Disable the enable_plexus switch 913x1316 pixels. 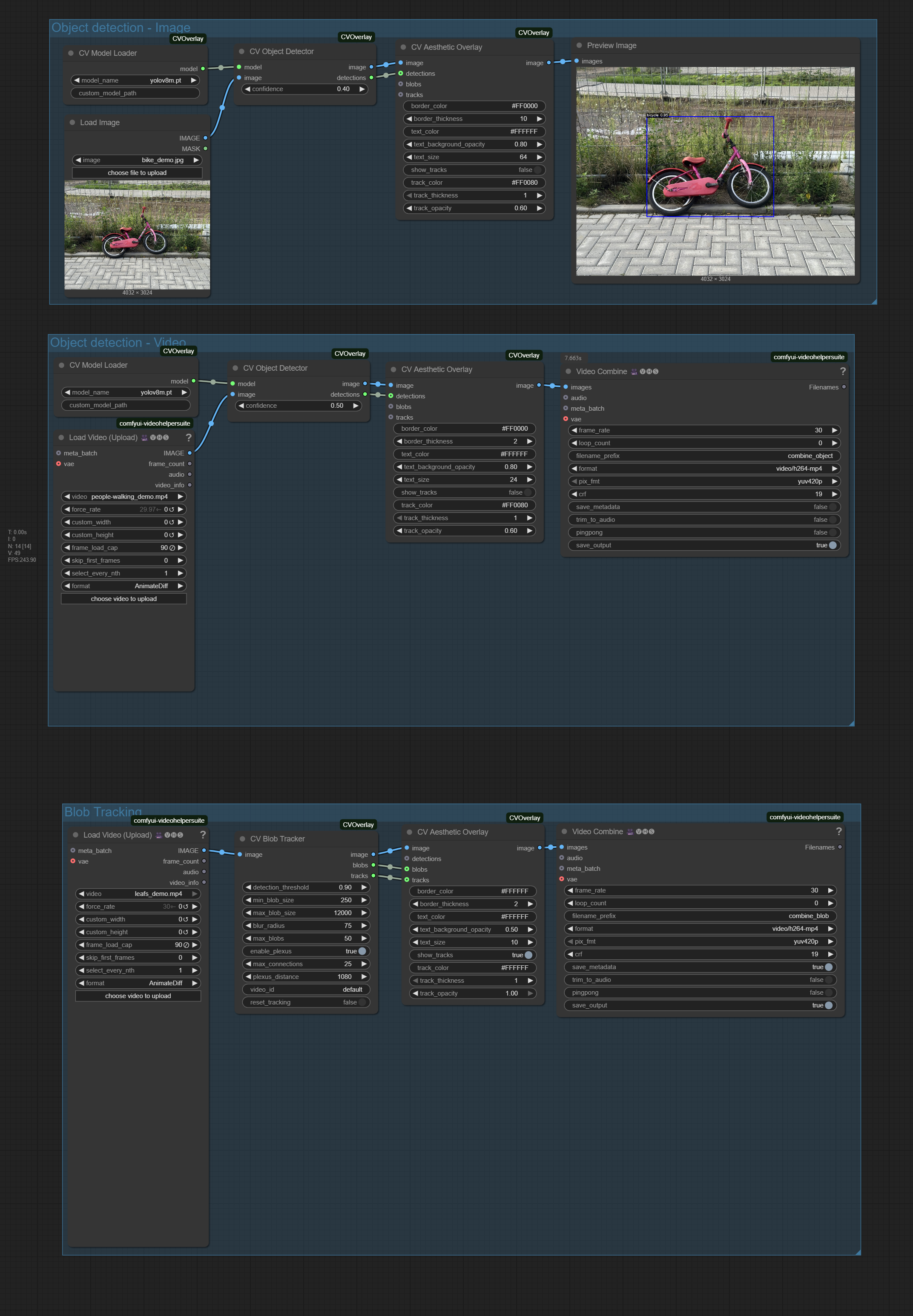pyautogui.click(x=306, y=951)
